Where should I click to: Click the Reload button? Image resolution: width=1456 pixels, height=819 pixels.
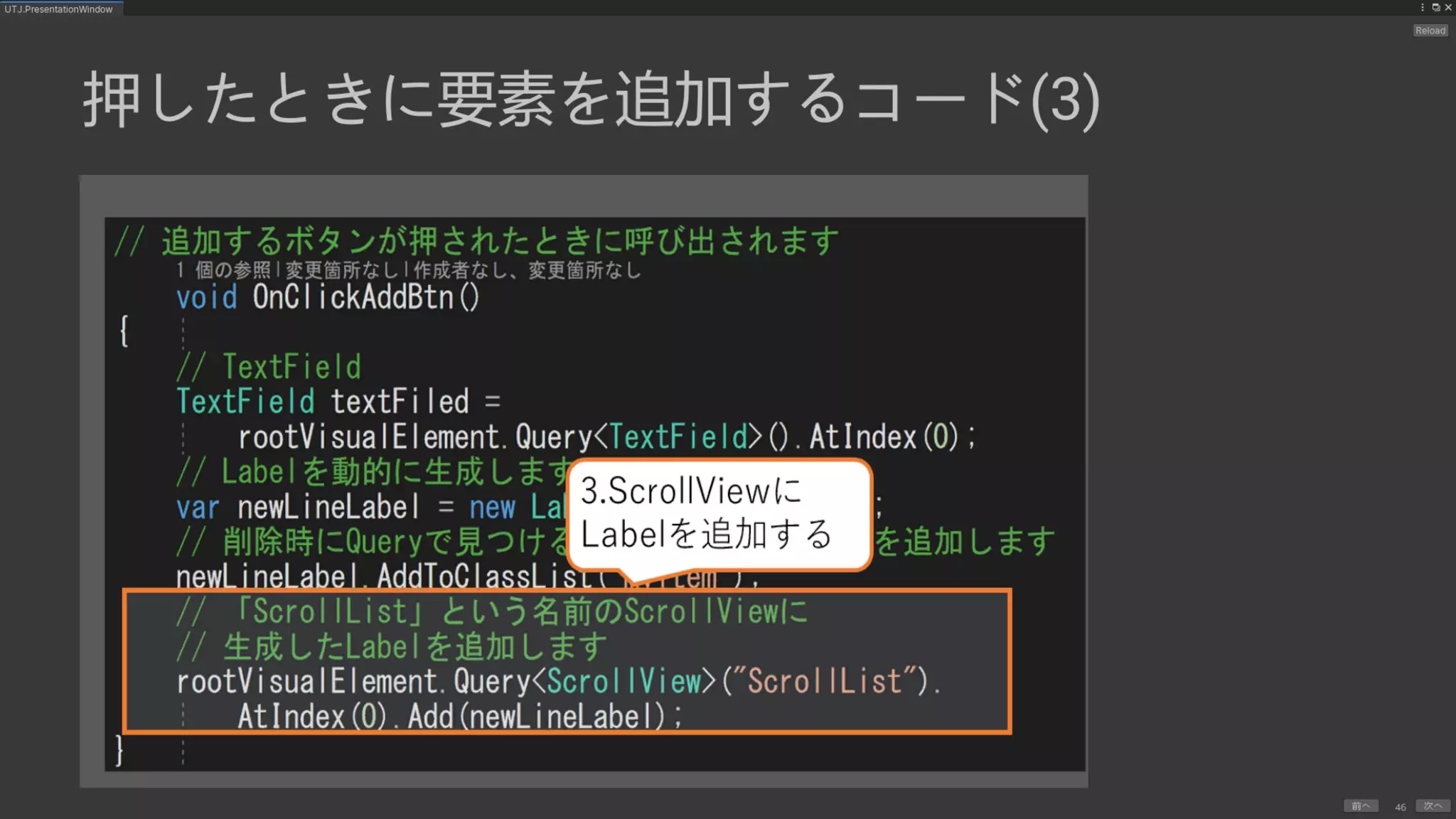coord(1430,31)
